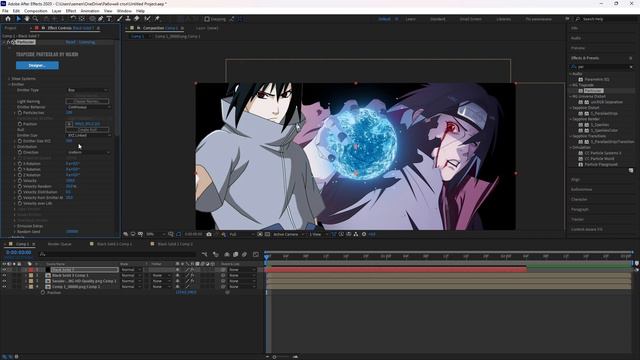
Task: Open the Composition Mini-Flowchart in timeline
Action: pos(204,254)
